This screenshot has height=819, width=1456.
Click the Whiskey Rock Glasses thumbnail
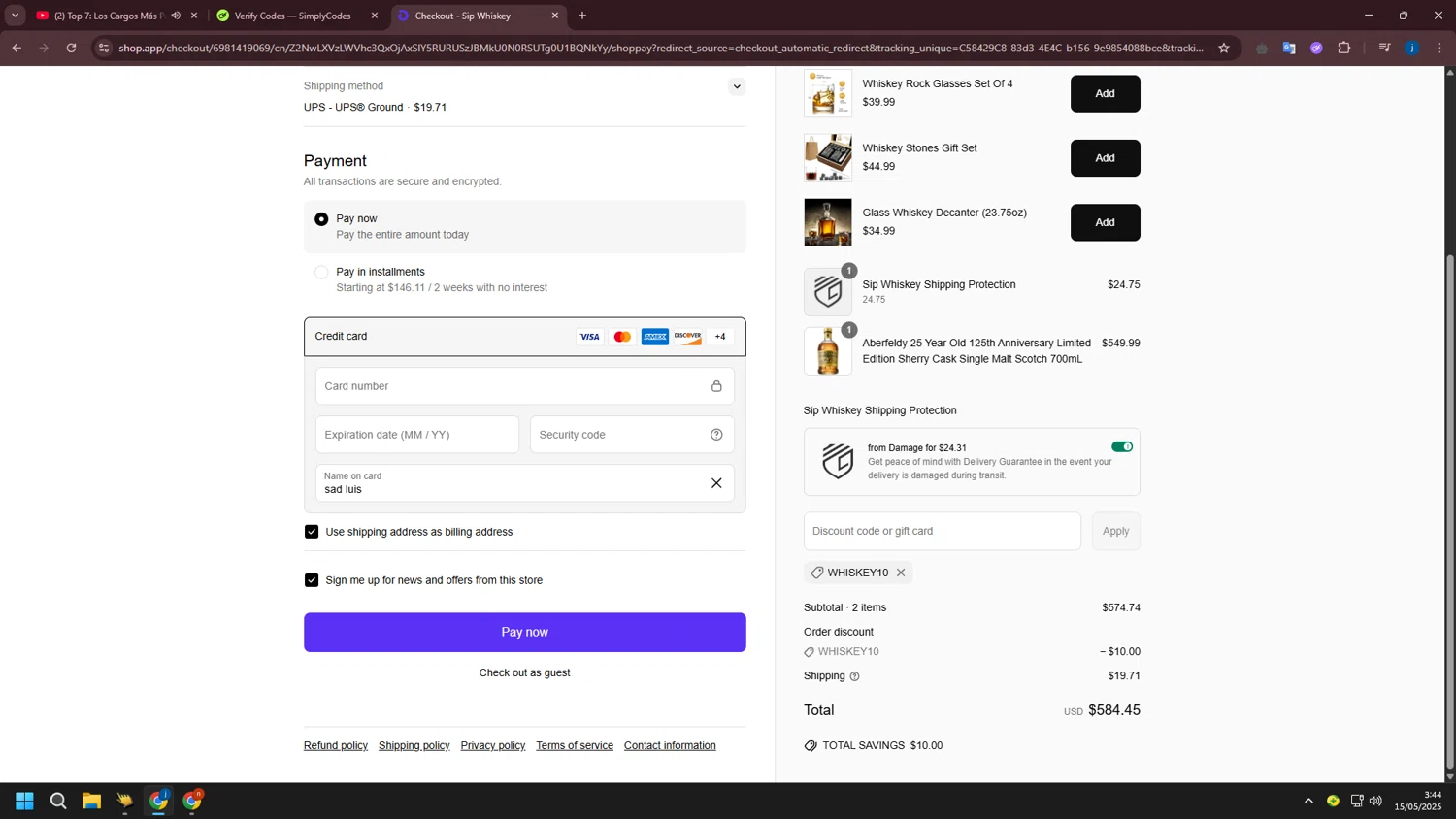828,93
